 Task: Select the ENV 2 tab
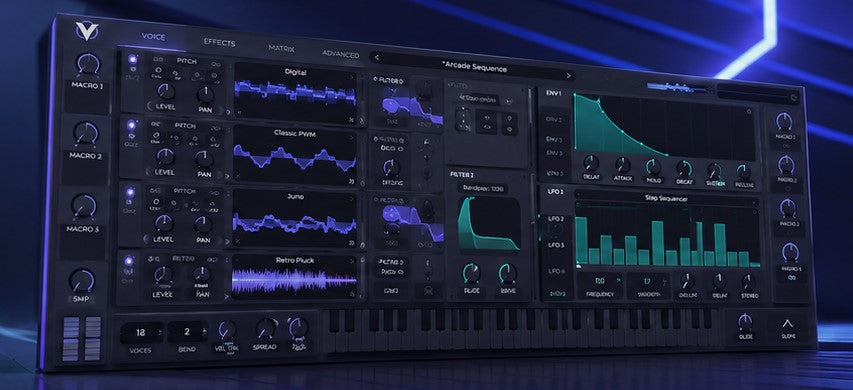(x=554, y=119)
